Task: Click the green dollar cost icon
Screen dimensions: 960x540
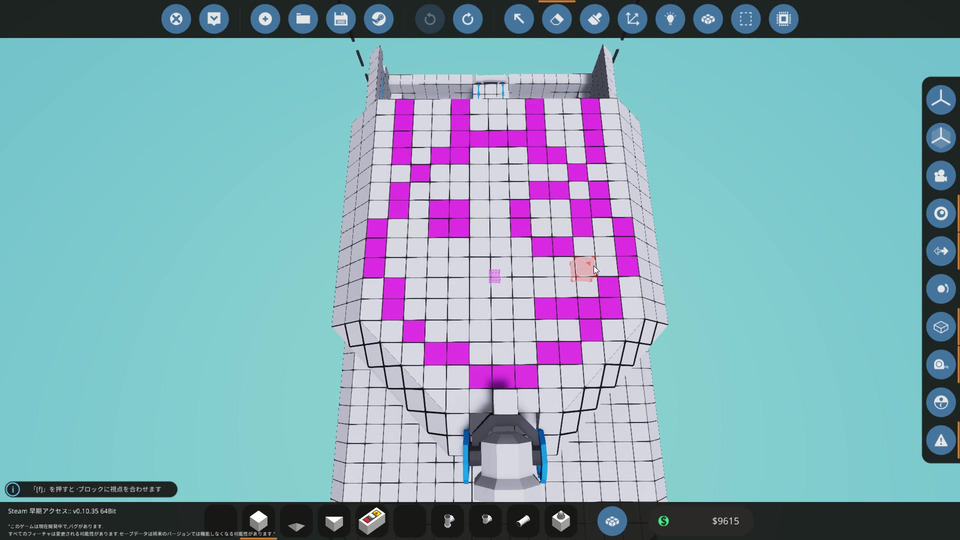Action: point(664,521)
